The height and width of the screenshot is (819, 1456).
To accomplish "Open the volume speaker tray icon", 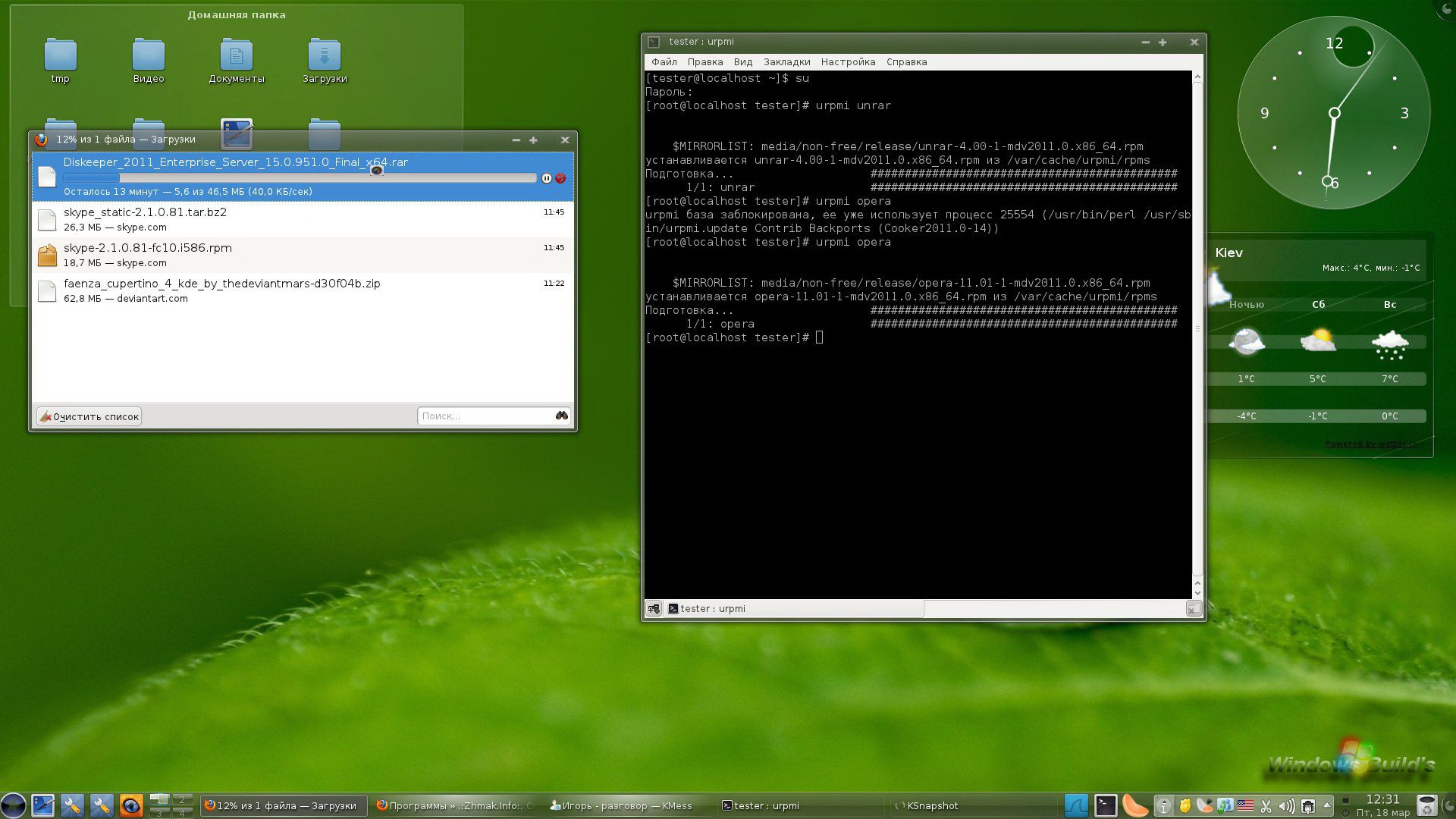I will [x=1286, y=806].
